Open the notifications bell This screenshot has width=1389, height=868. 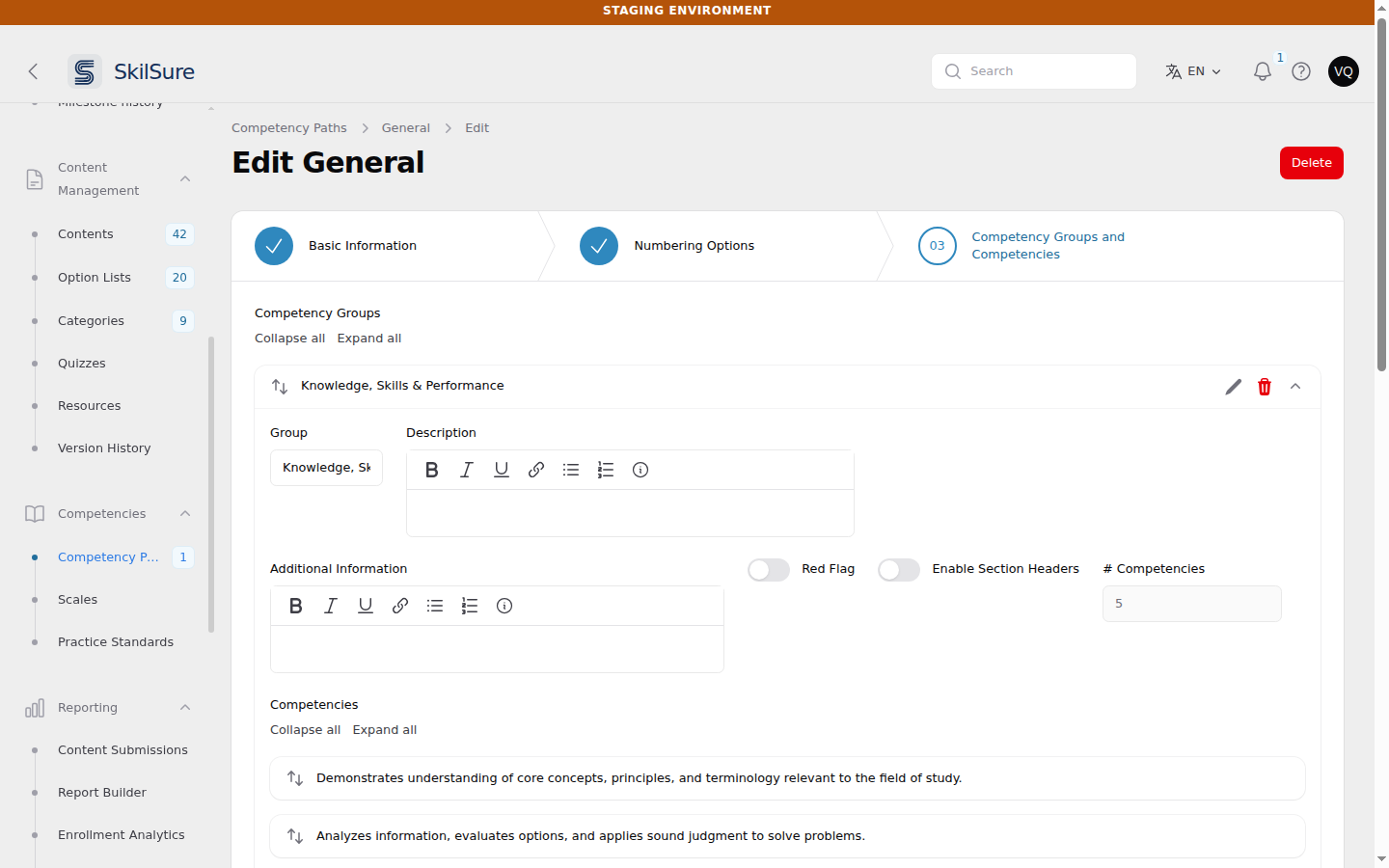(1262, 71)
